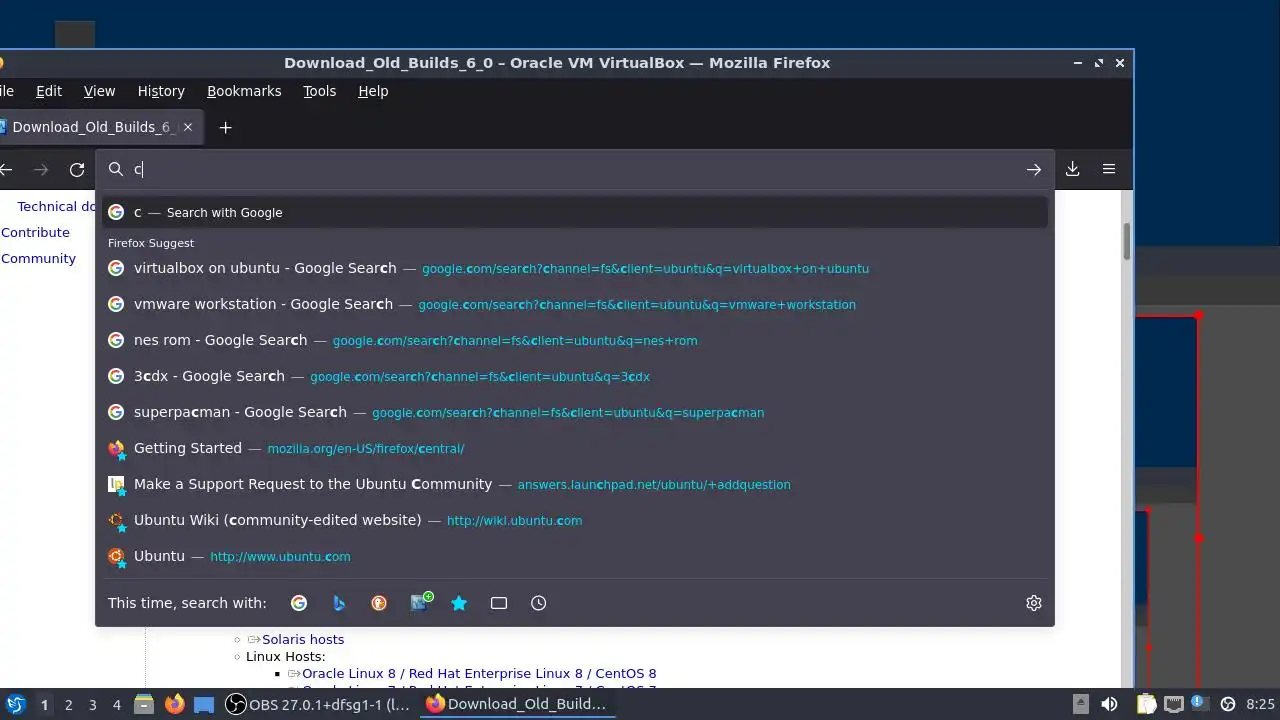Open the network tray icon

click(1173, 704)
